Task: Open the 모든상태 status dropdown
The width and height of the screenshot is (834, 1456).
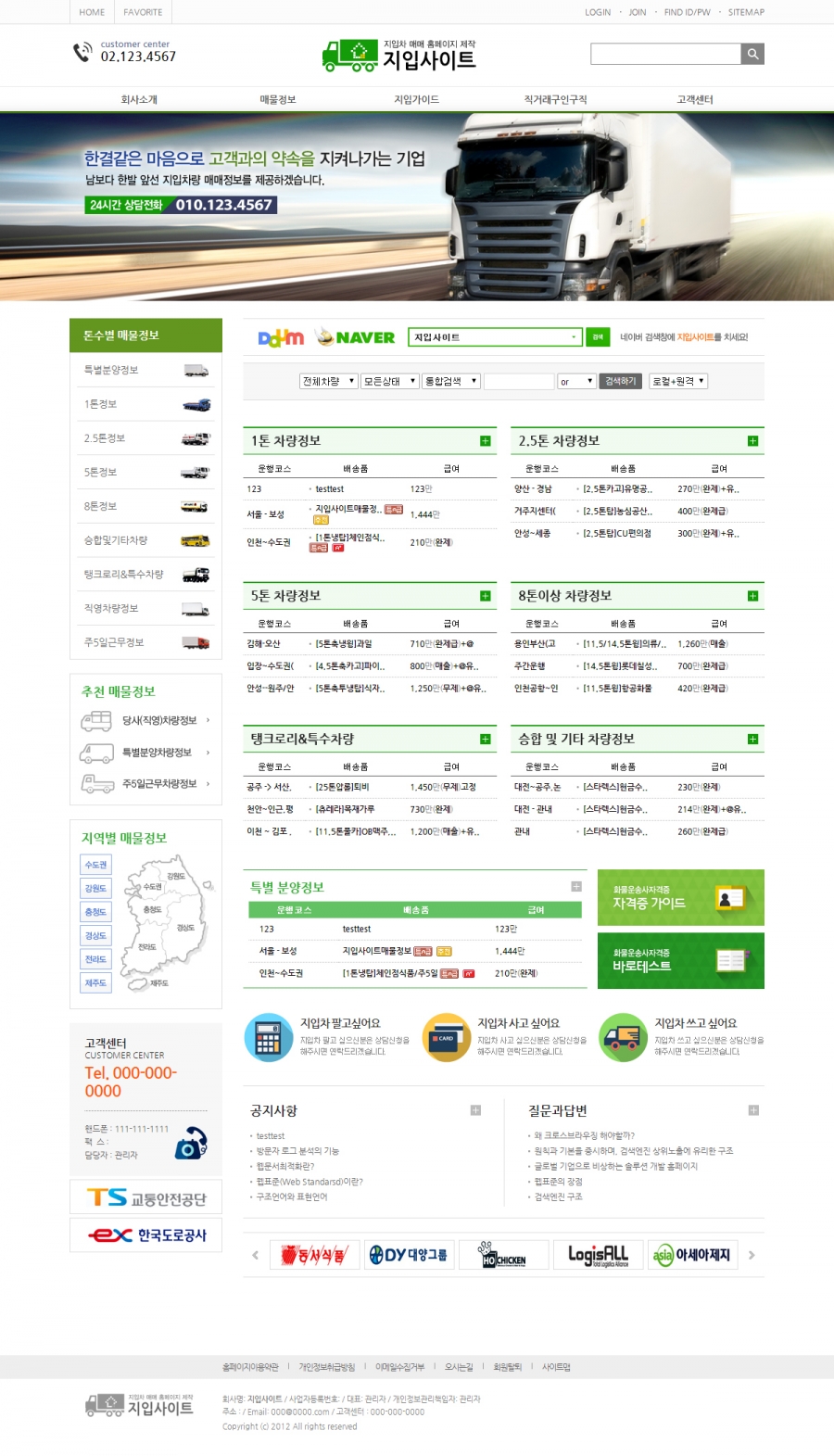Action: [x=389, y=381]
